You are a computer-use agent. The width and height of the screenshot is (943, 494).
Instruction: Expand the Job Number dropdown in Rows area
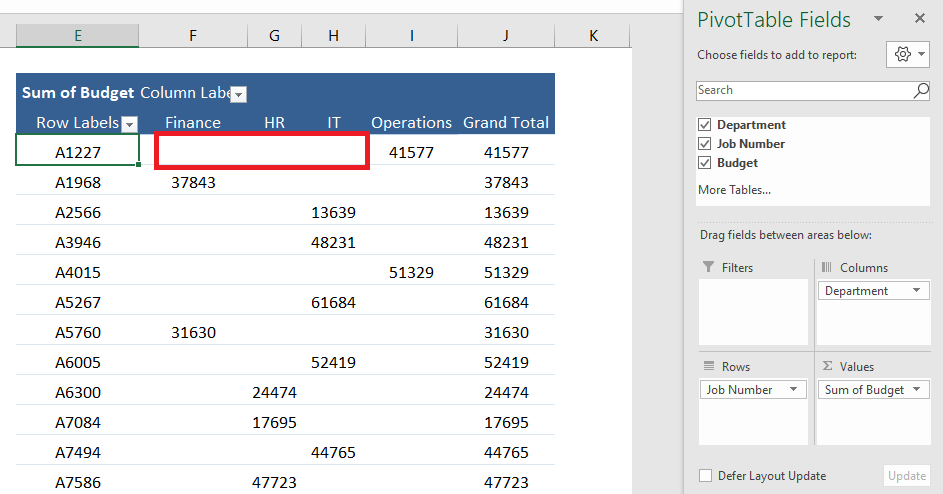(794, 389)
